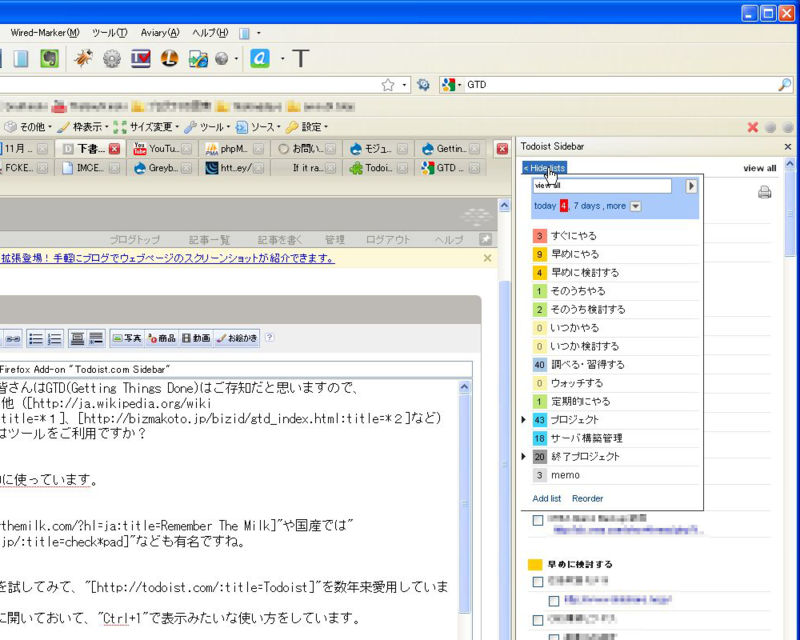800x640 pixels.
Task: Click the pin icon near ヘルプ
Action: tap(485, 239)
